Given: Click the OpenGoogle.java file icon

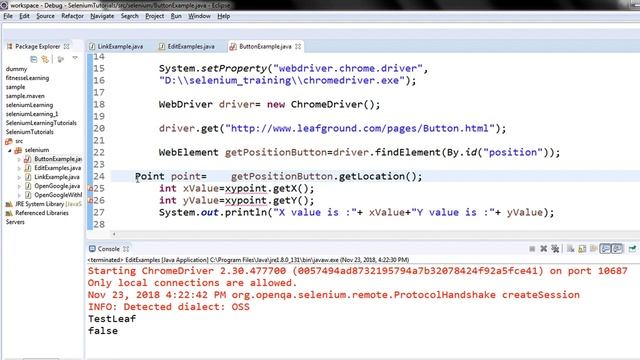Looking at the screenshot, I should click(28, 186).
